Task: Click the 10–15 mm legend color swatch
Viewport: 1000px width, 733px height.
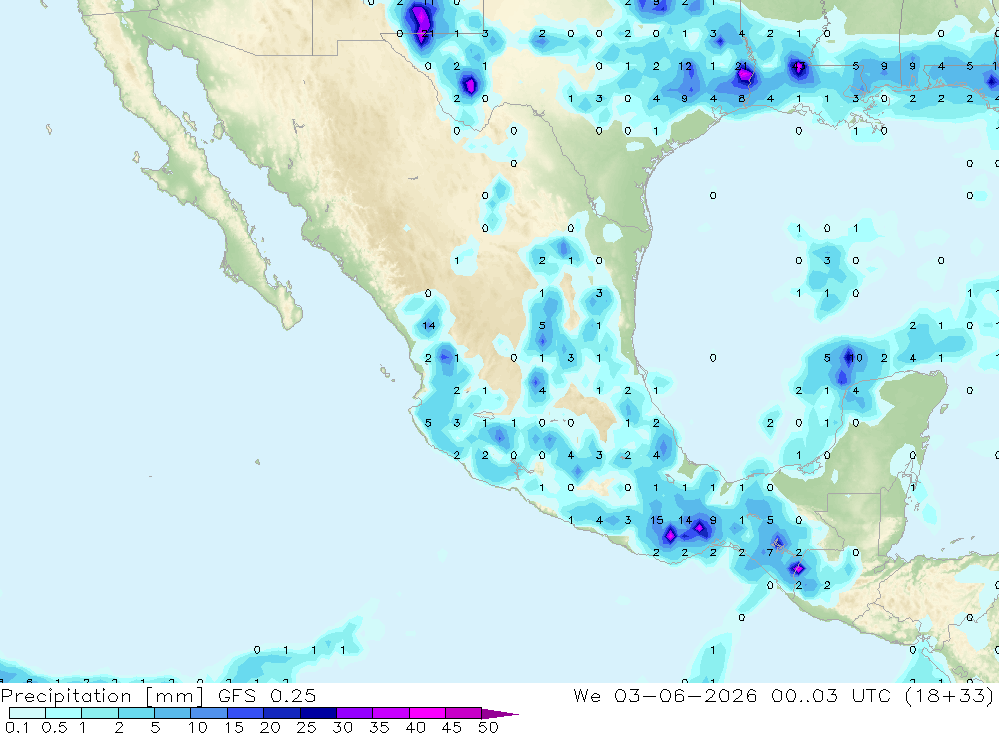Action: pos(209,713)
